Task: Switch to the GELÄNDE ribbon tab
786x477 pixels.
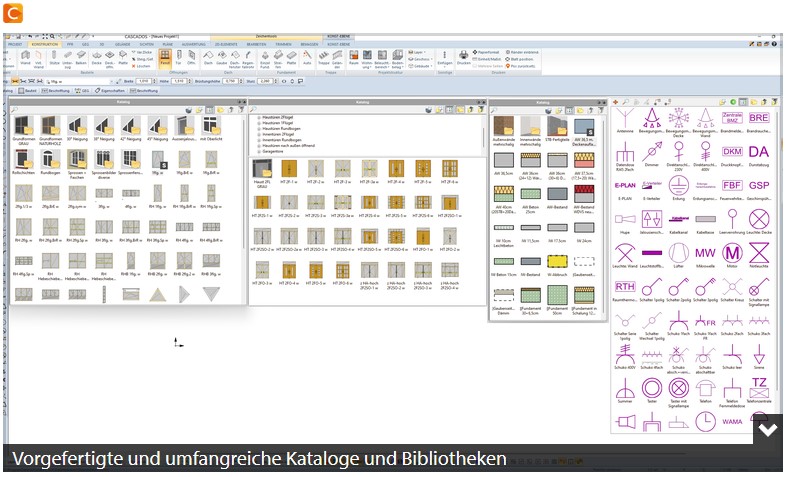Action: pyautogui.click(x=123, y=44)
